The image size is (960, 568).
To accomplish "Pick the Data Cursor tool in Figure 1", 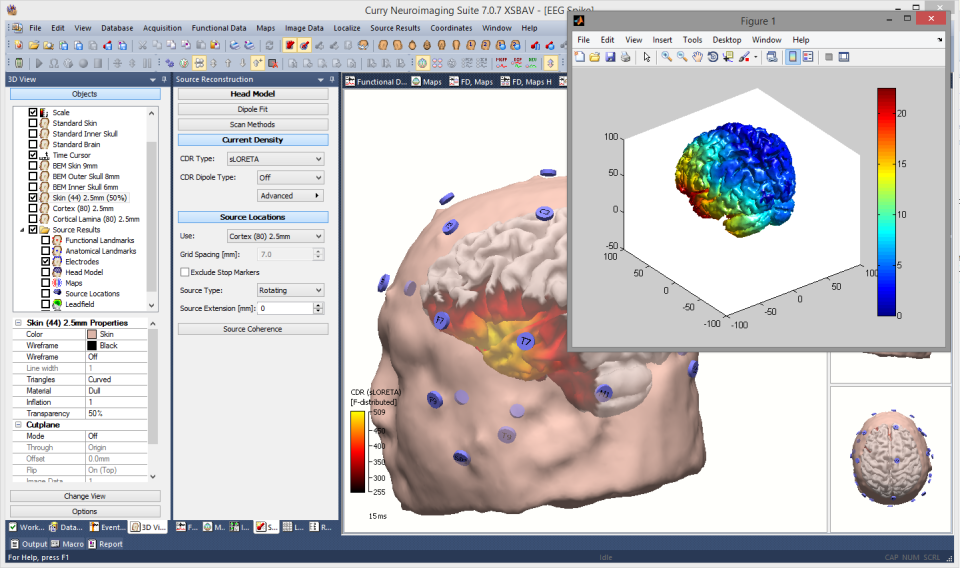I will 727,57.
